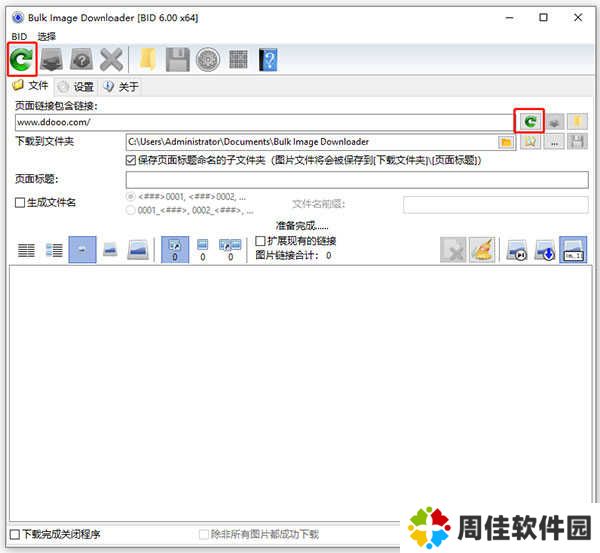Viewport: 600px width, 553px height.
Task: Click the small floppy disk icon beside path
Action: (x=577, y=142)
